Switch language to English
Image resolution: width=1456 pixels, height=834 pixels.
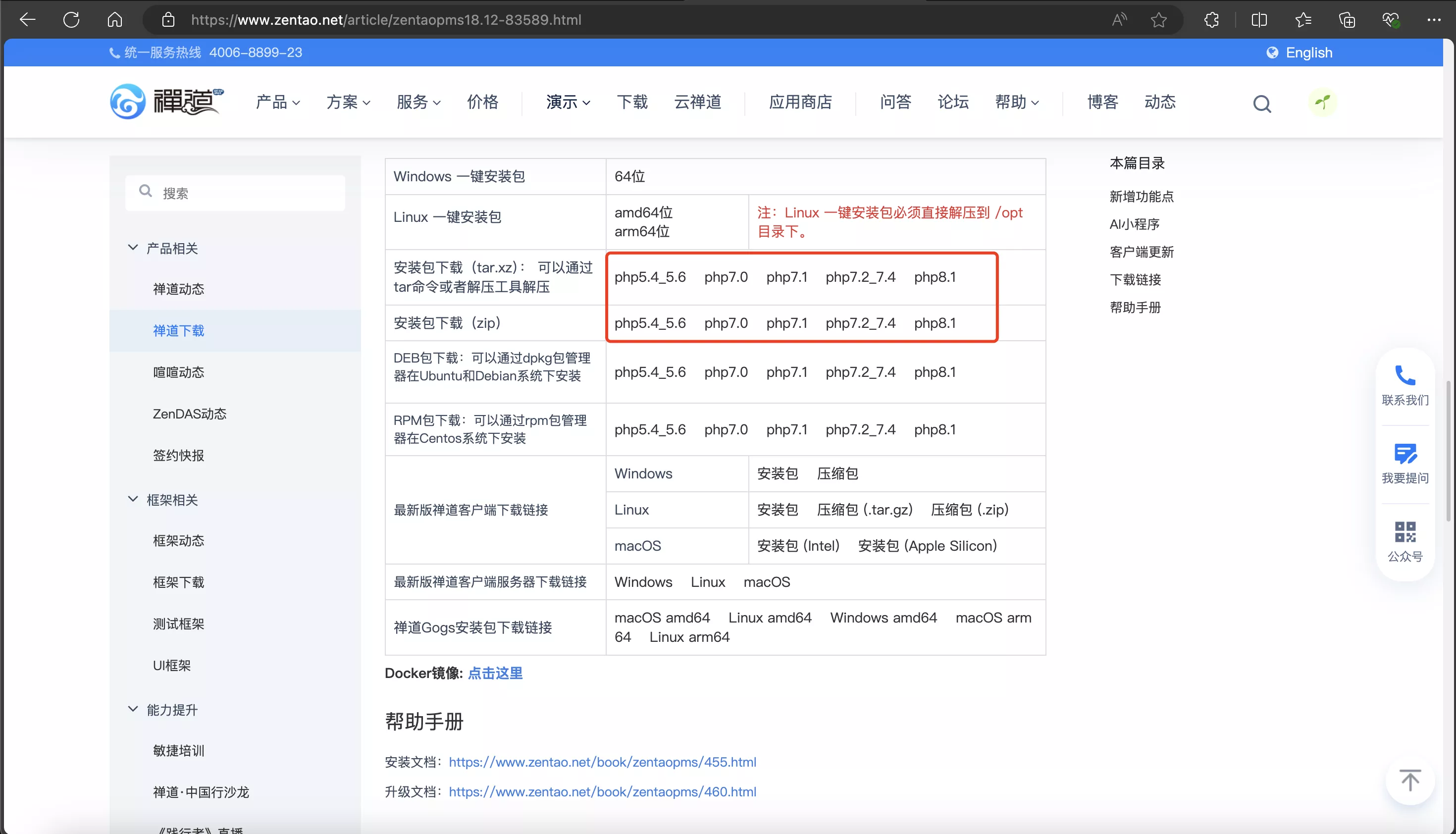point(1309,52)
